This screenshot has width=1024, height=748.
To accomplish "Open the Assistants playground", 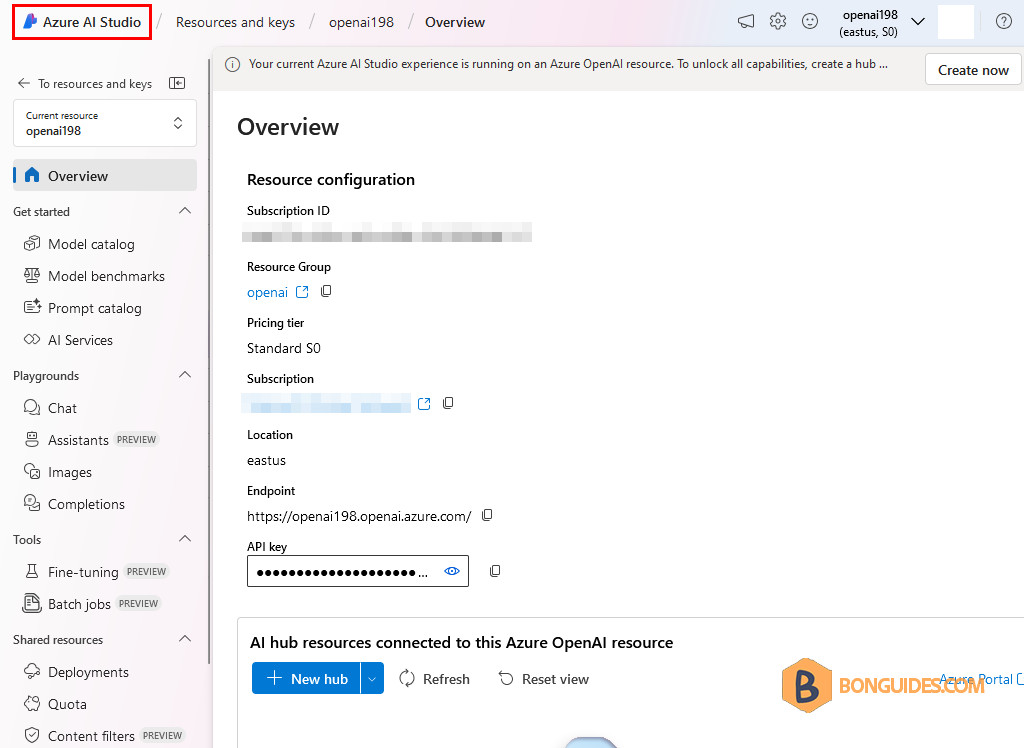I will pyautogui.click(x=91, y=440).
